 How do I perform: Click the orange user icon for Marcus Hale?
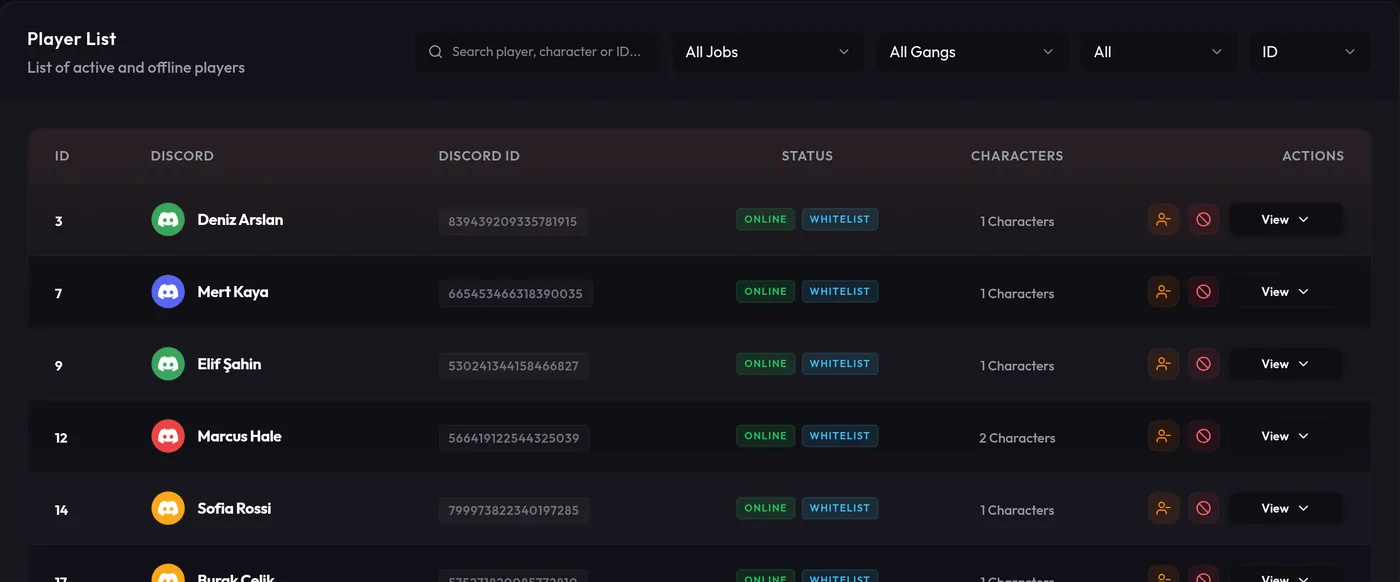click(1163, 436)
